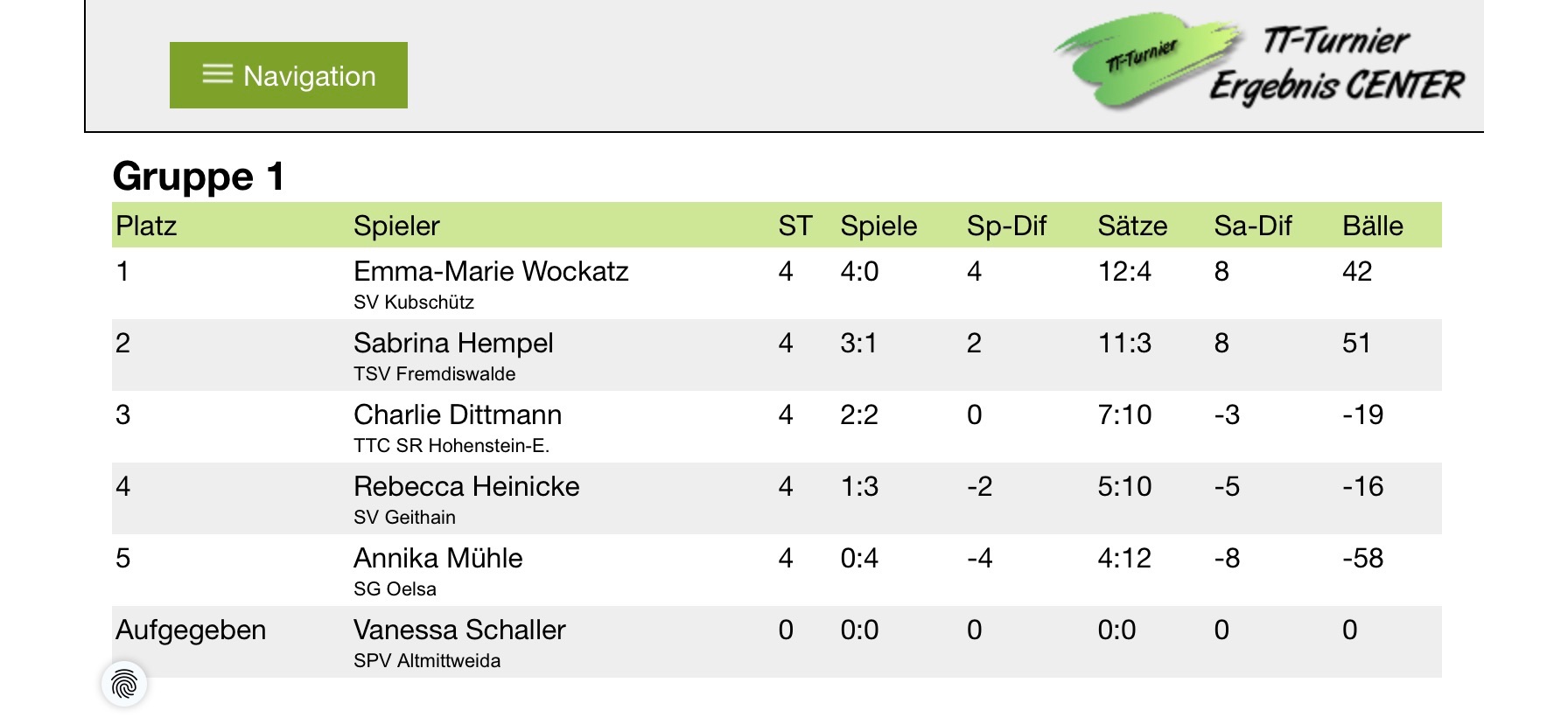The image size is (1568, 724).
Task: Click the Sa-Dif column header
Action: click(x=1252, y=226)
